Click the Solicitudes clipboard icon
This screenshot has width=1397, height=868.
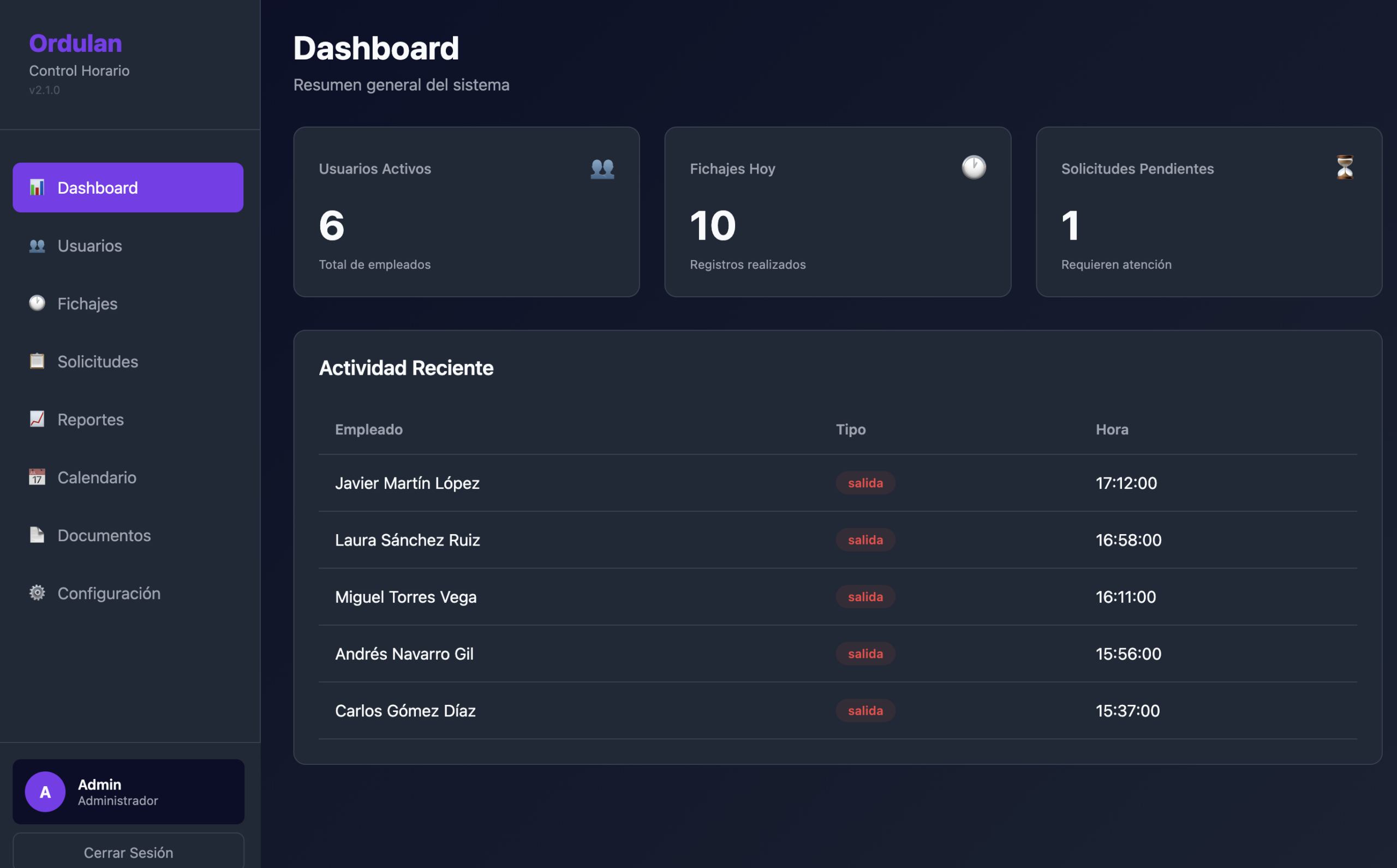click(37, 361)
